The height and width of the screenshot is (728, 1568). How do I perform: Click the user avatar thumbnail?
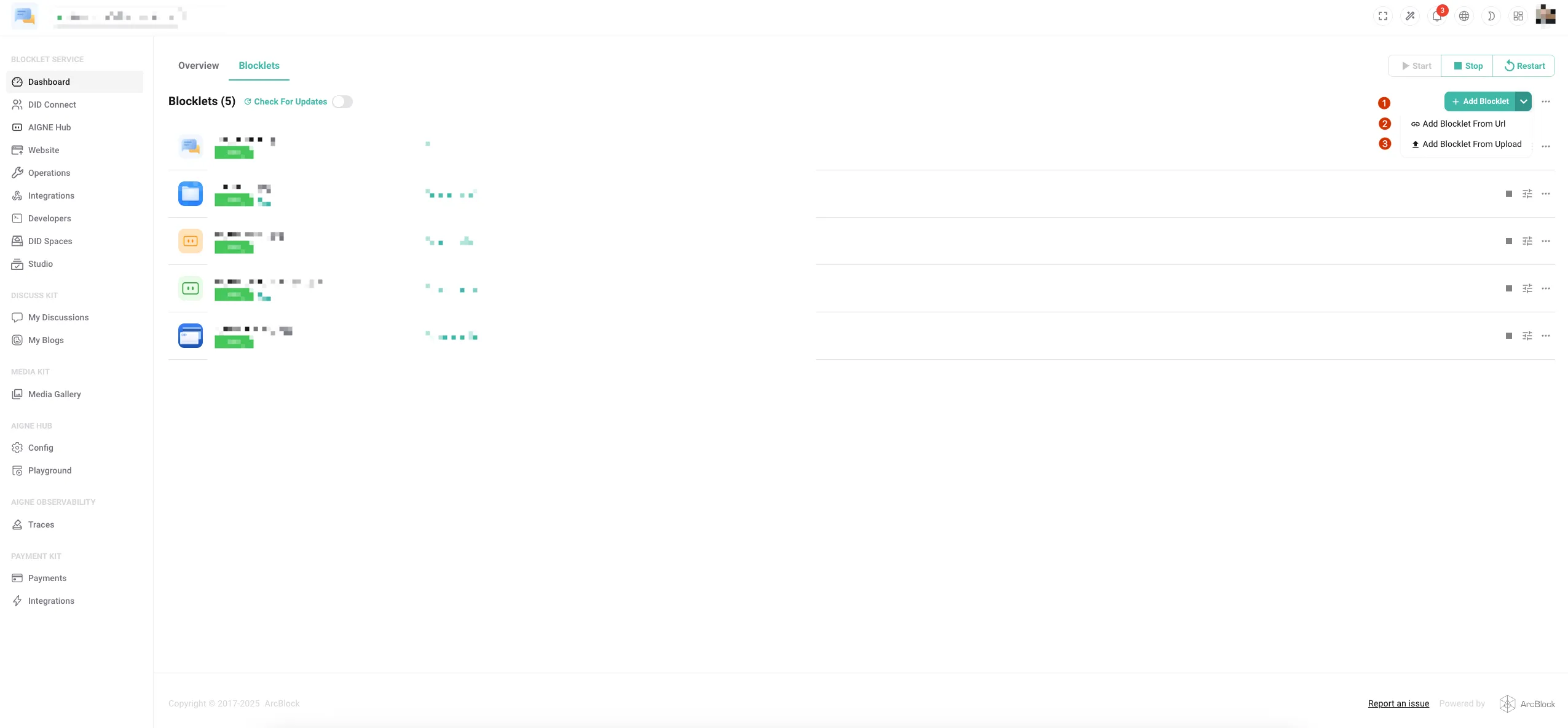pos(1545,15)
